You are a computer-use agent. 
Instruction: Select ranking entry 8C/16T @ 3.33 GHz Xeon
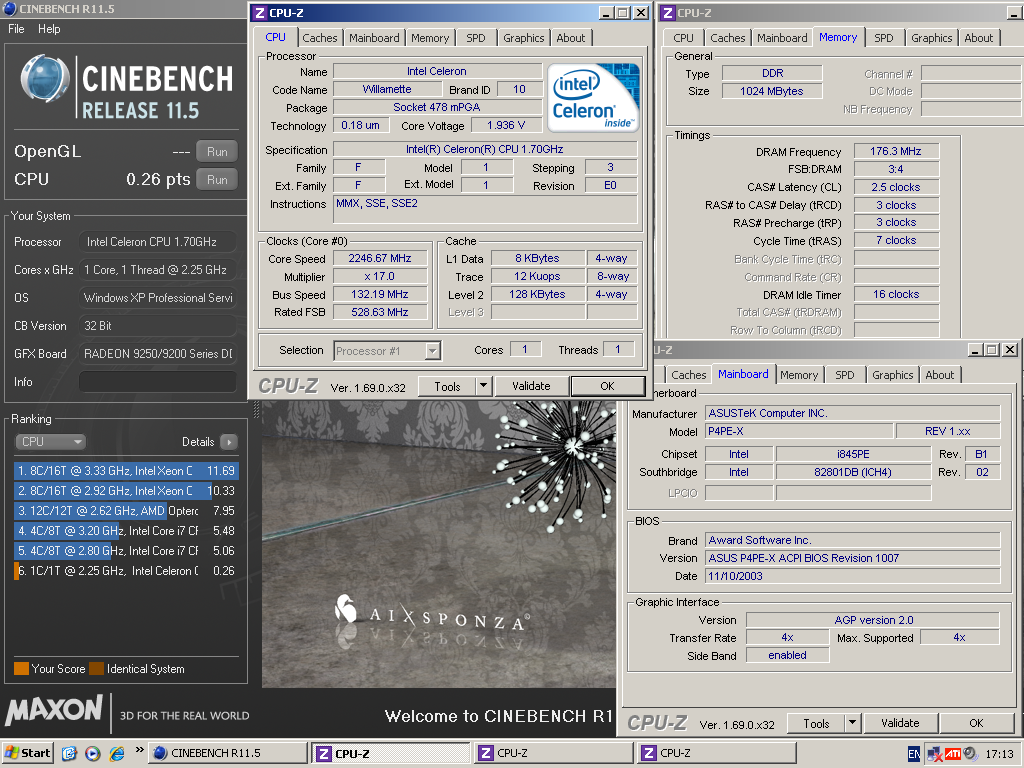pyautogui.click(x=126, y=470)
